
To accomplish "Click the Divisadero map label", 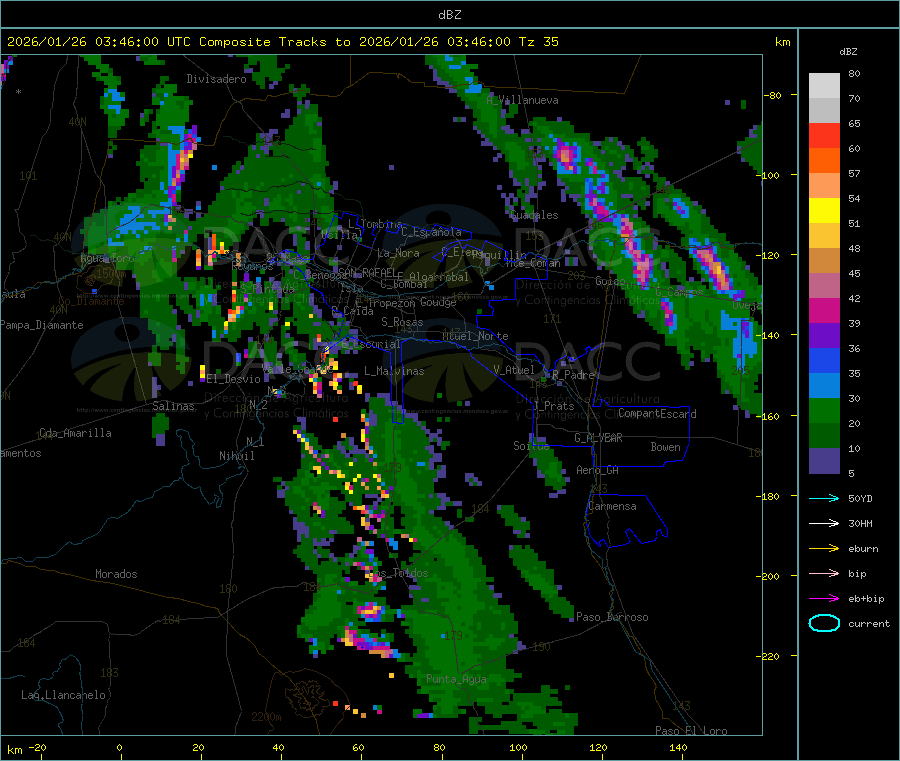I will click(x=216, y=79).
